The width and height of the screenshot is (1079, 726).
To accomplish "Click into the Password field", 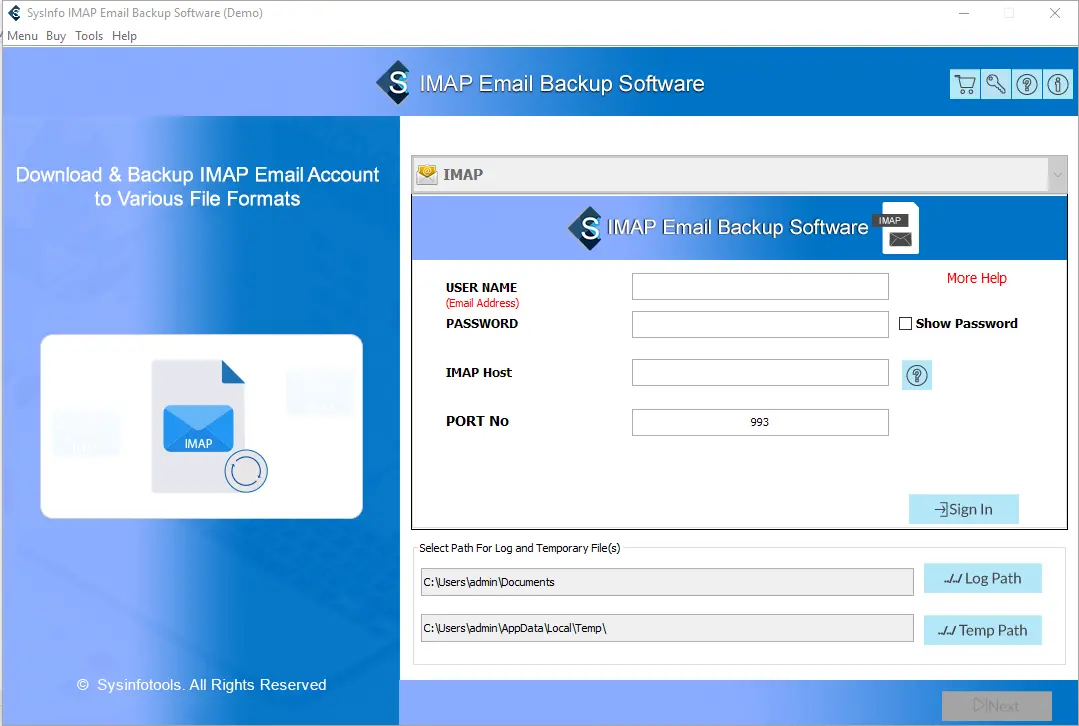I will (x=760, y=324).
